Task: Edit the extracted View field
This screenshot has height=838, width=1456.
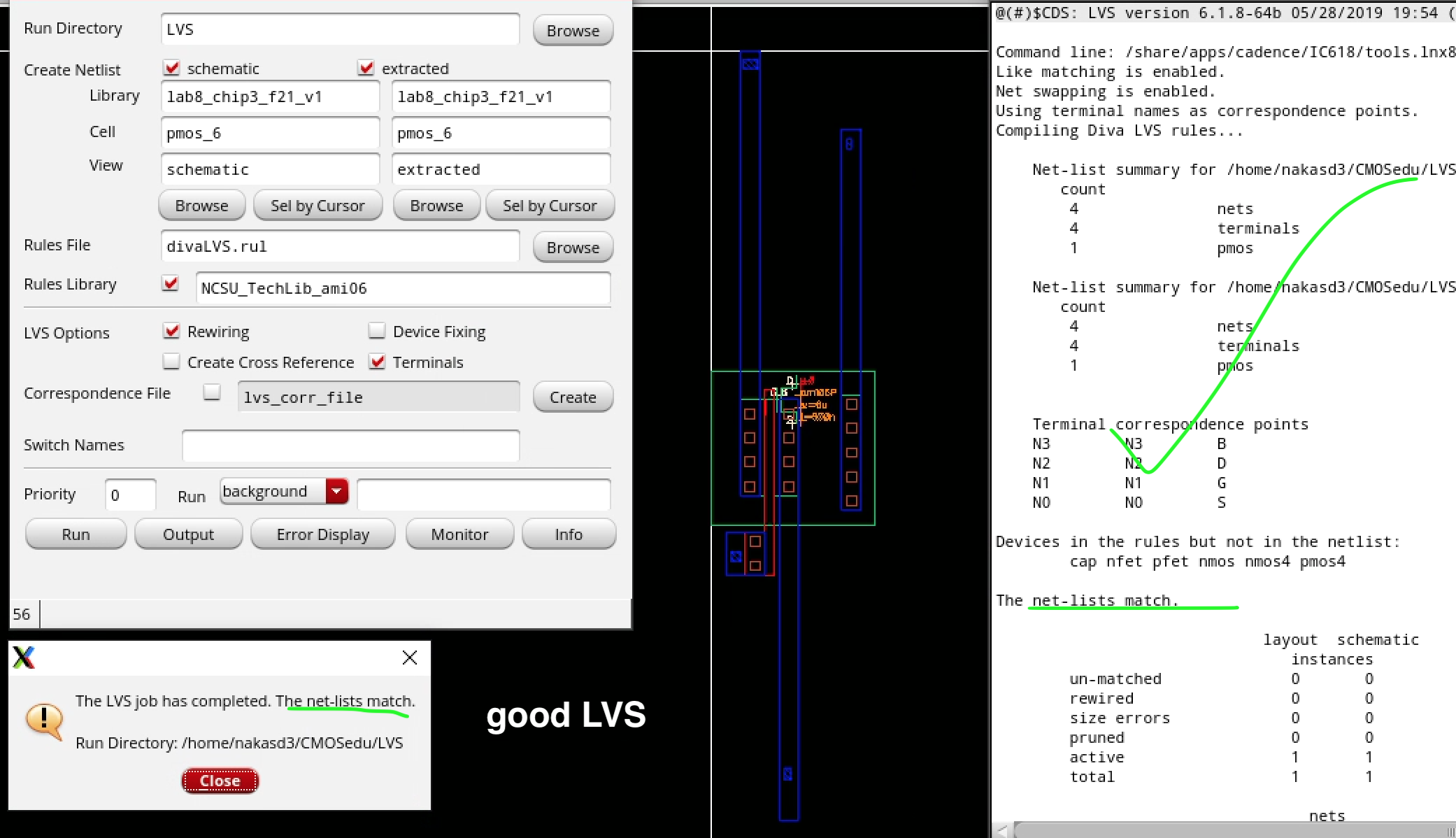Action: (501, 169)
